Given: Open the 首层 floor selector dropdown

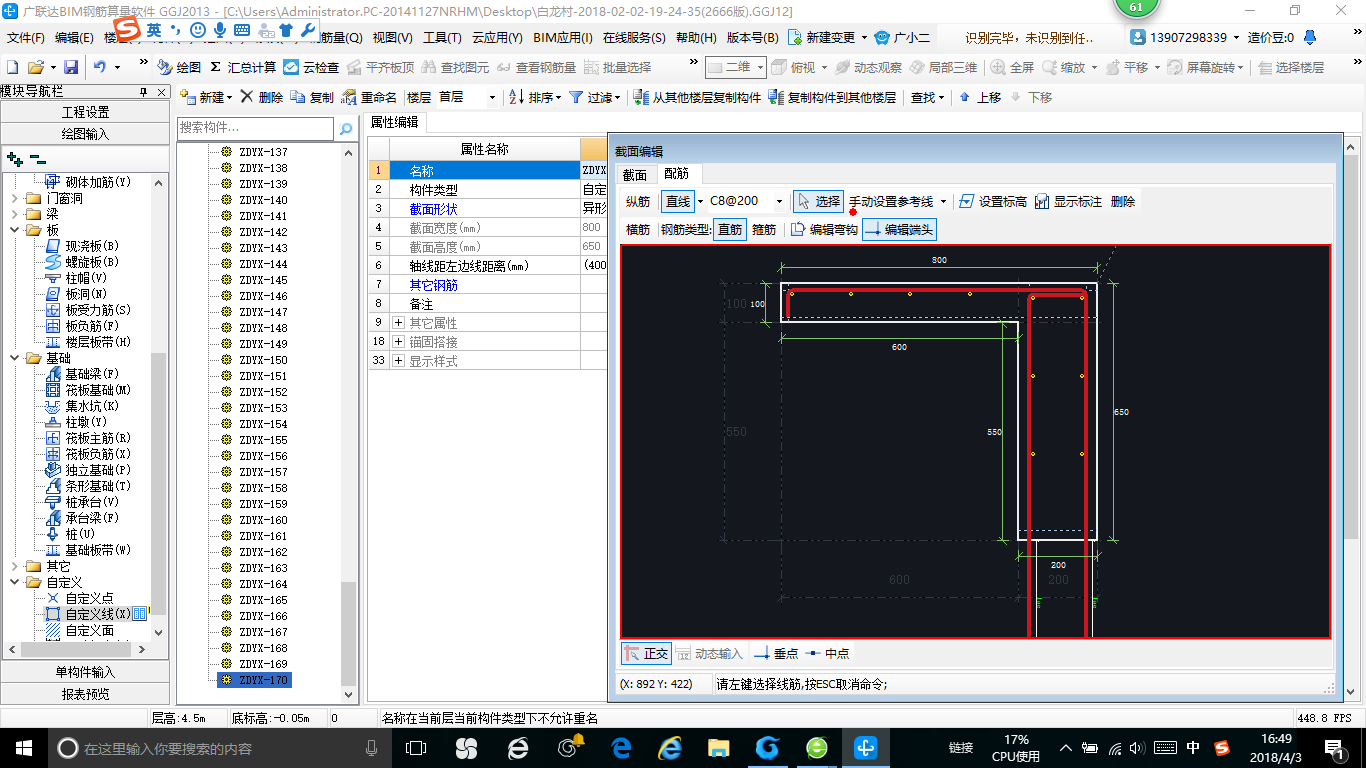Looking at the screenshot, I should (492, 97).
